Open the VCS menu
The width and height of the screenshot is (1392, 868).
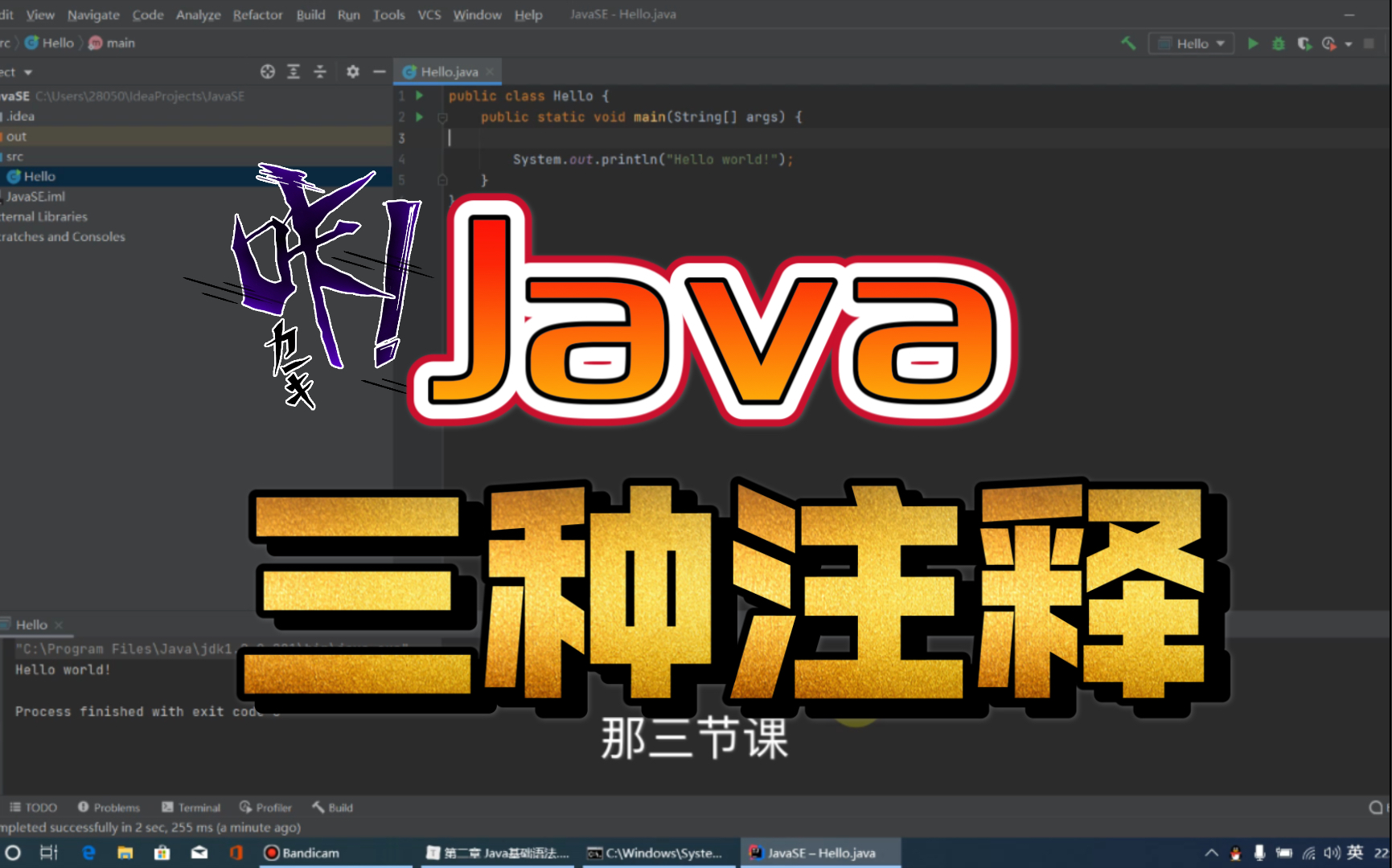(x=429, y=14)
